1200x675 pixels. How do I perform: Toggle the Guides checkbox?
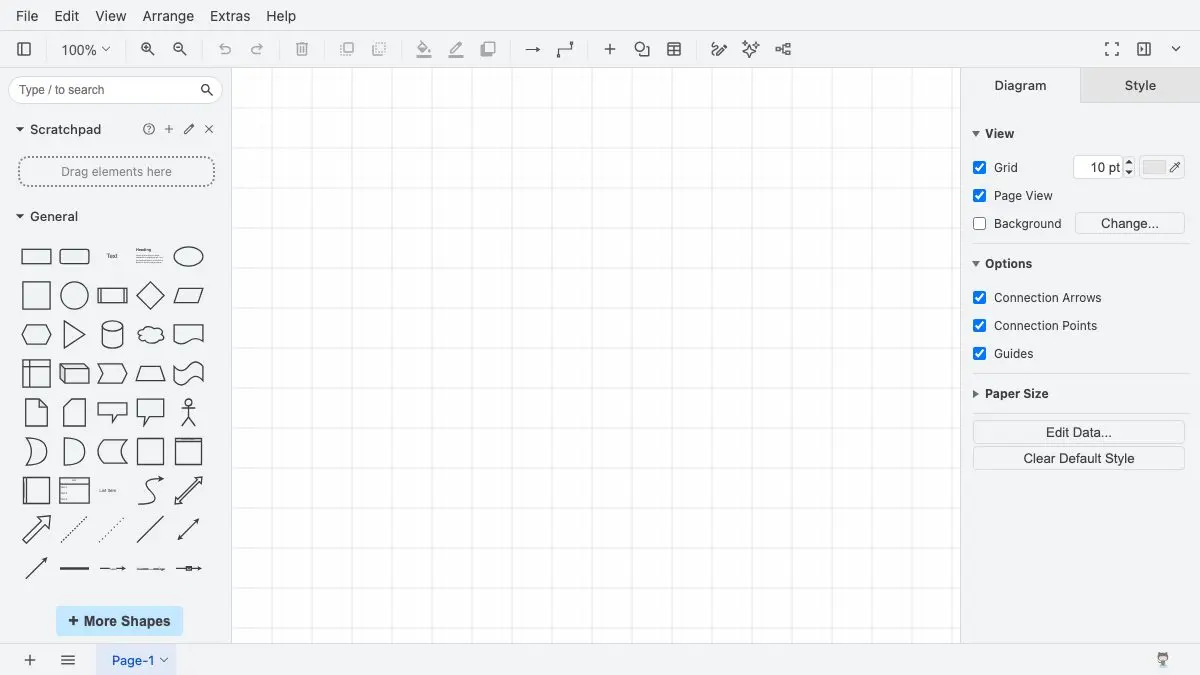point(980,354)
